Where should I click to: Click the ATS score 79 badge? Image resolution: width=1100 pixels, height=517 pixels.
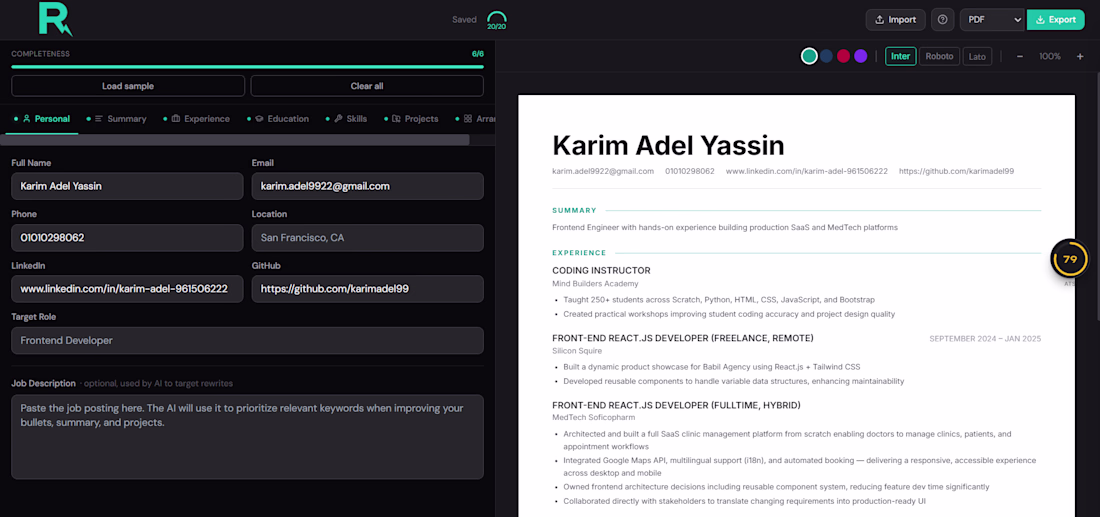pyautogui.click(x=1069, y=260)
